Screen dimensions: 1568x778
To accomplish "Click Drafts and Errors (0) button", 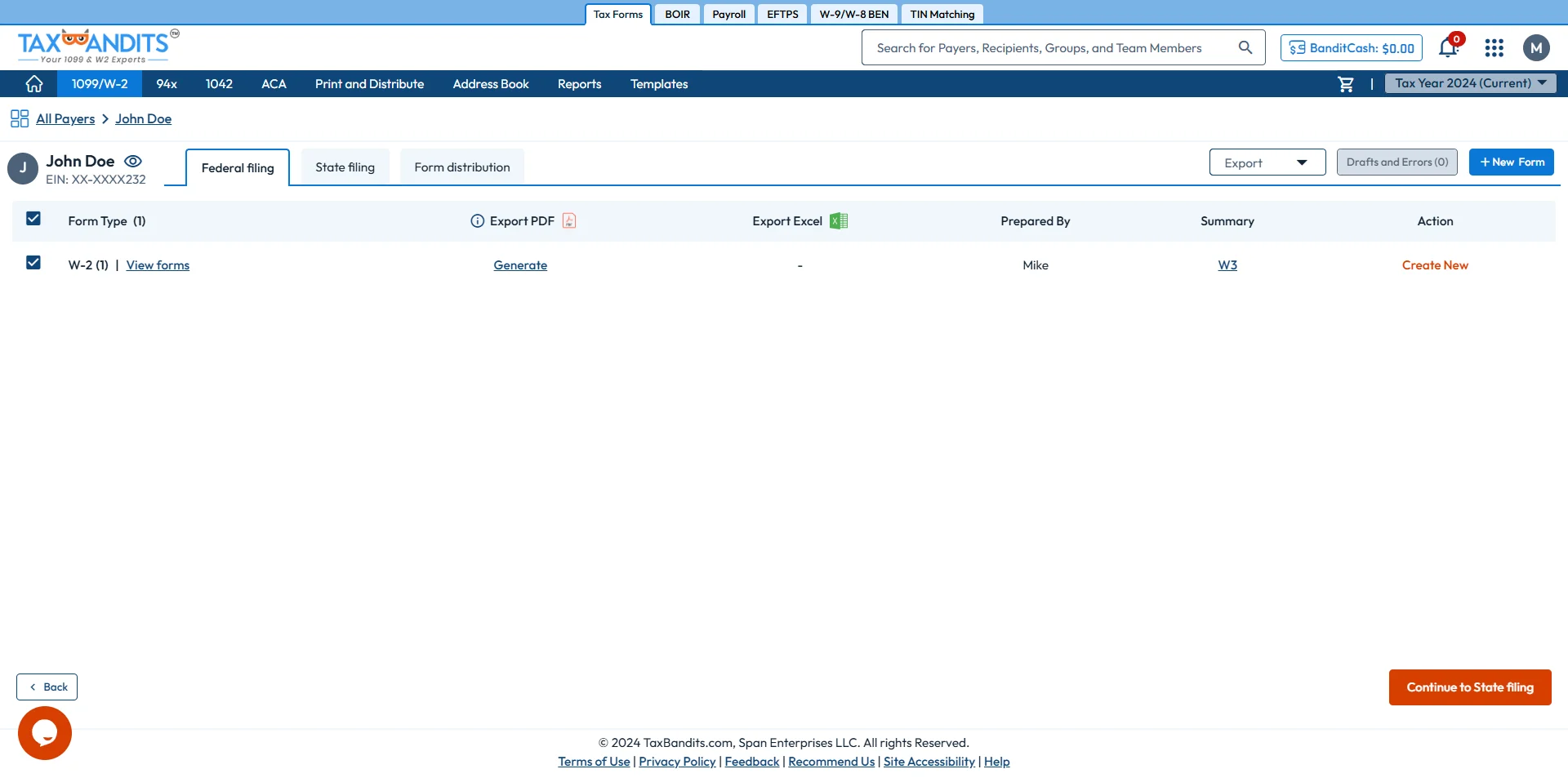I will [1397, 162].
